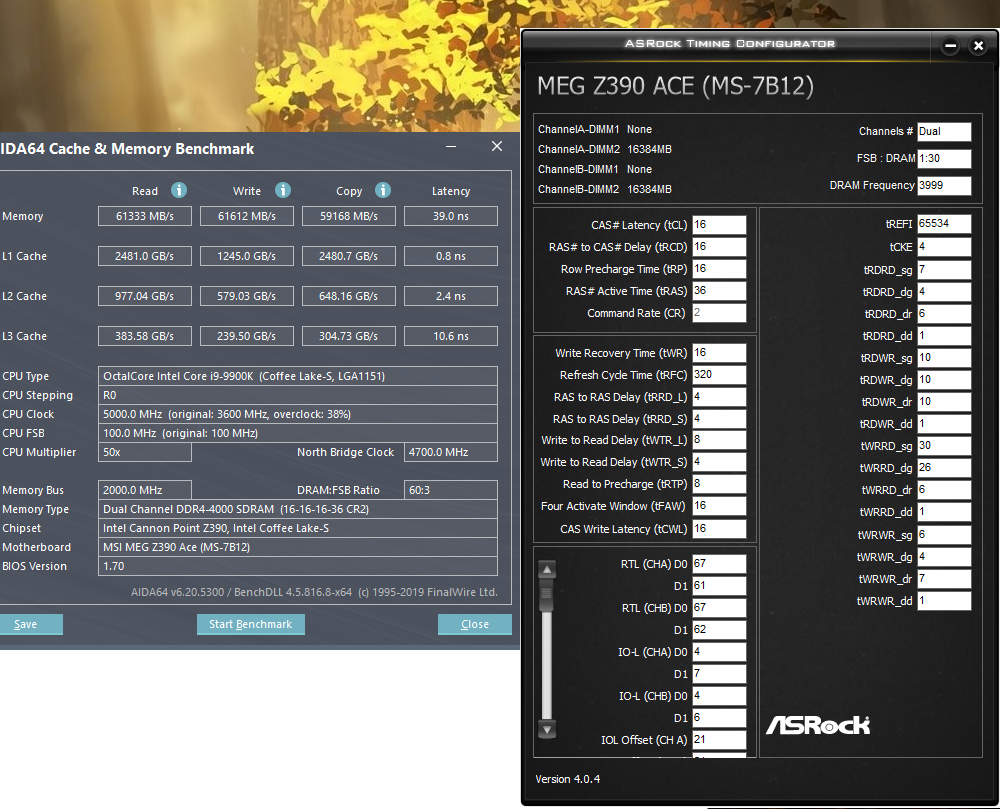Click the CPU Clock value 5000.0 MHz

tap(298, 414)
